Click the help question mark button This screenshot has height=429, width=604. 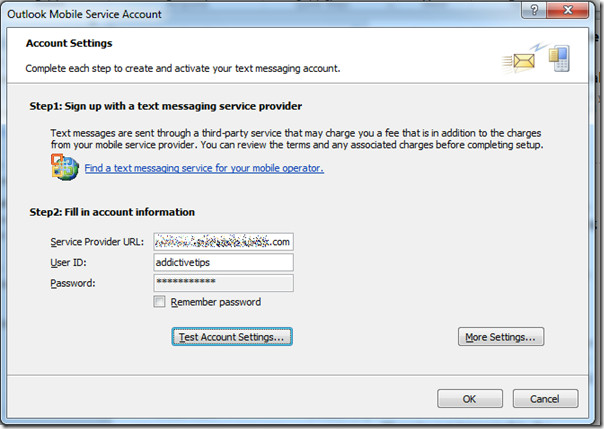click(x=534, y=10)
